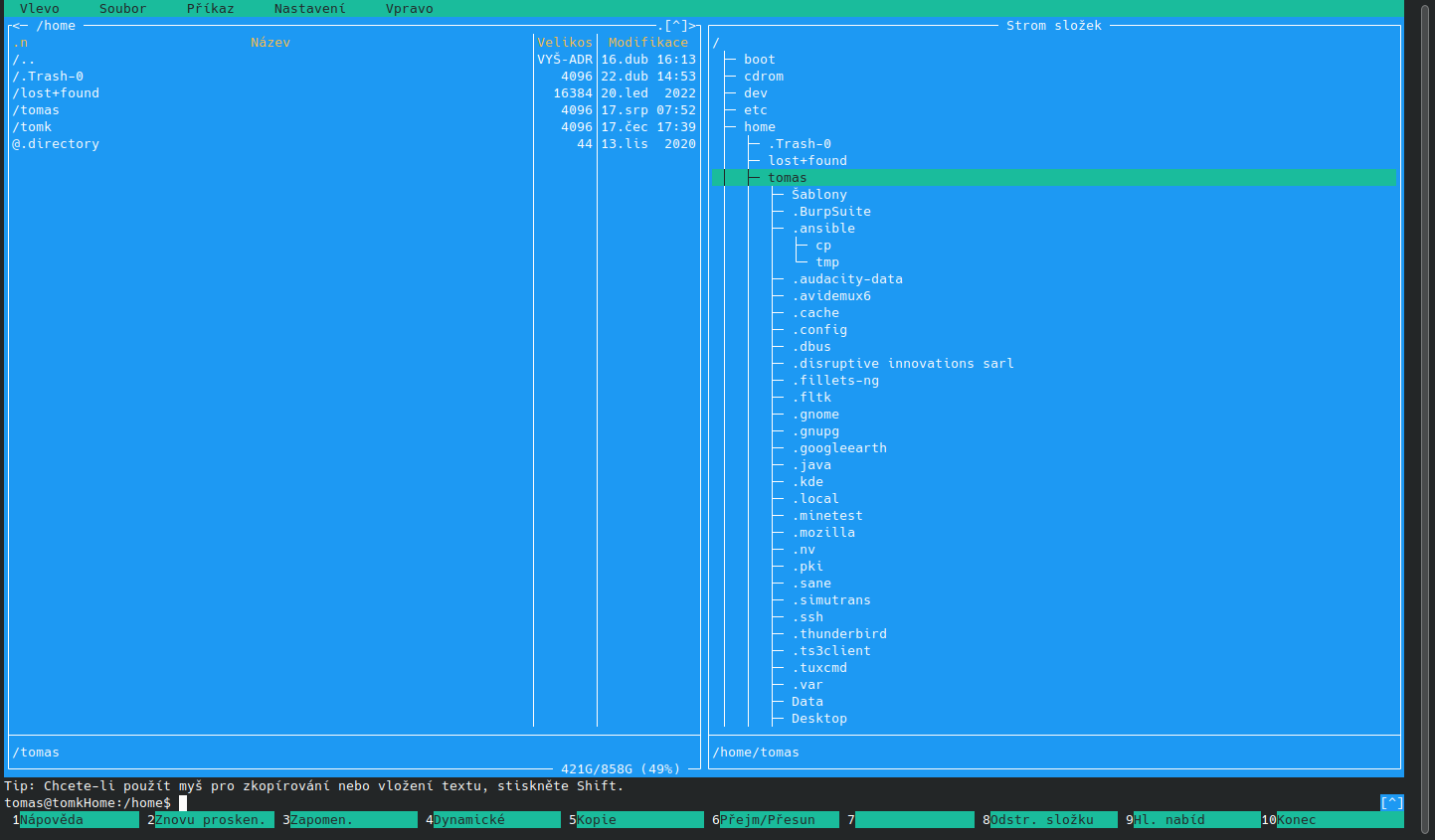Select .ts3client in the folder tree
The image size is (1435, 840).
(831, 651)
